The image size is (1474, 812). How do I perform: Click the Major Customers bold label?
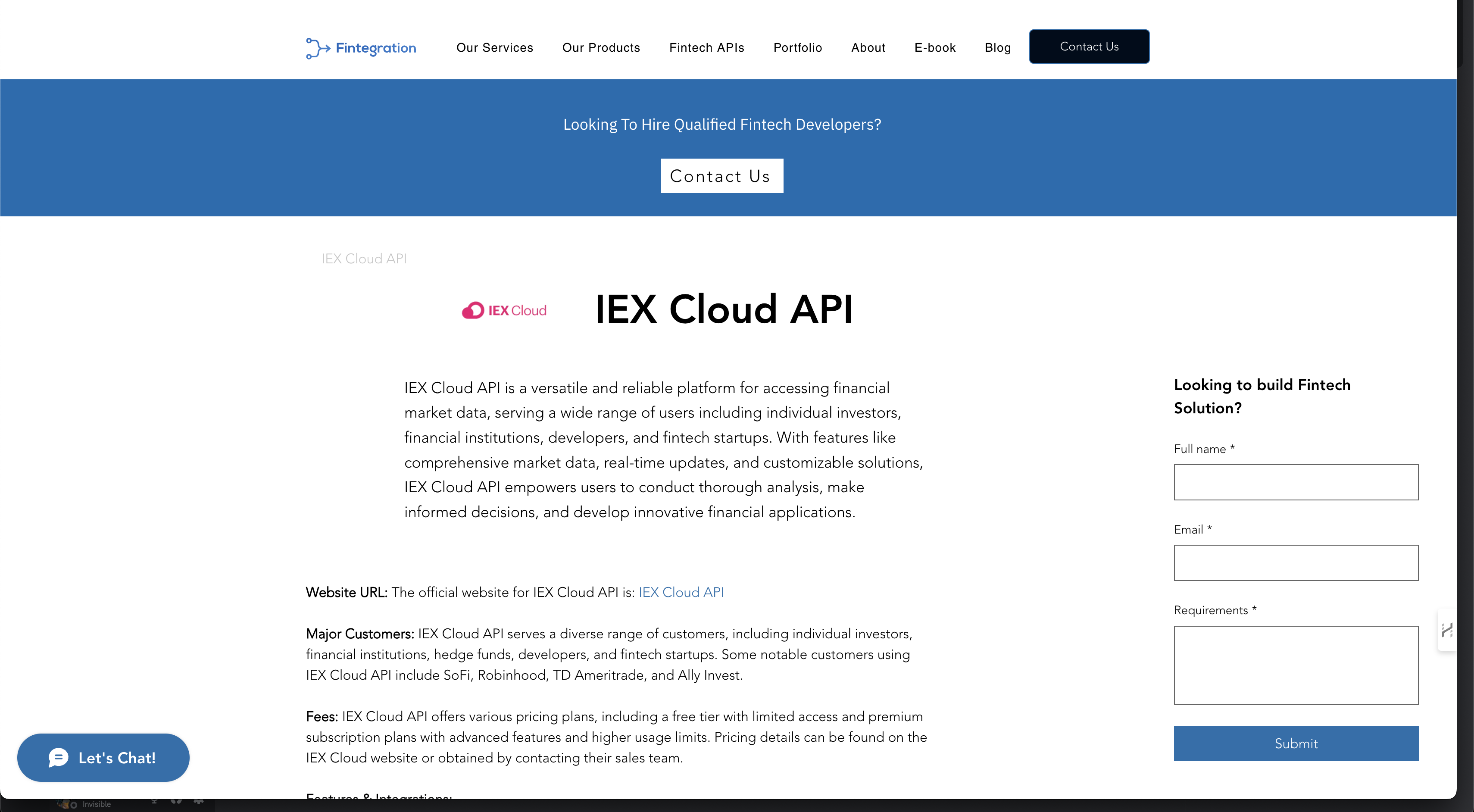point(360,634)
